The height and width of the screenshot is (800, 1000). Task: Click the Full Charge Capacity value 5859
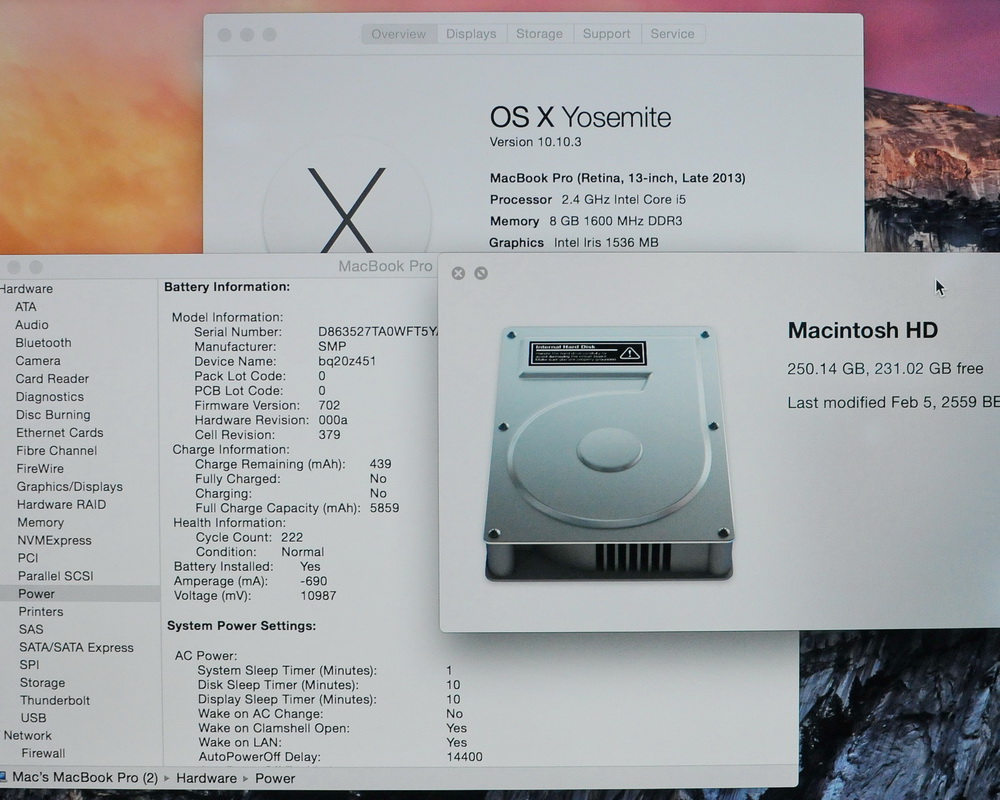coord(385,508)
